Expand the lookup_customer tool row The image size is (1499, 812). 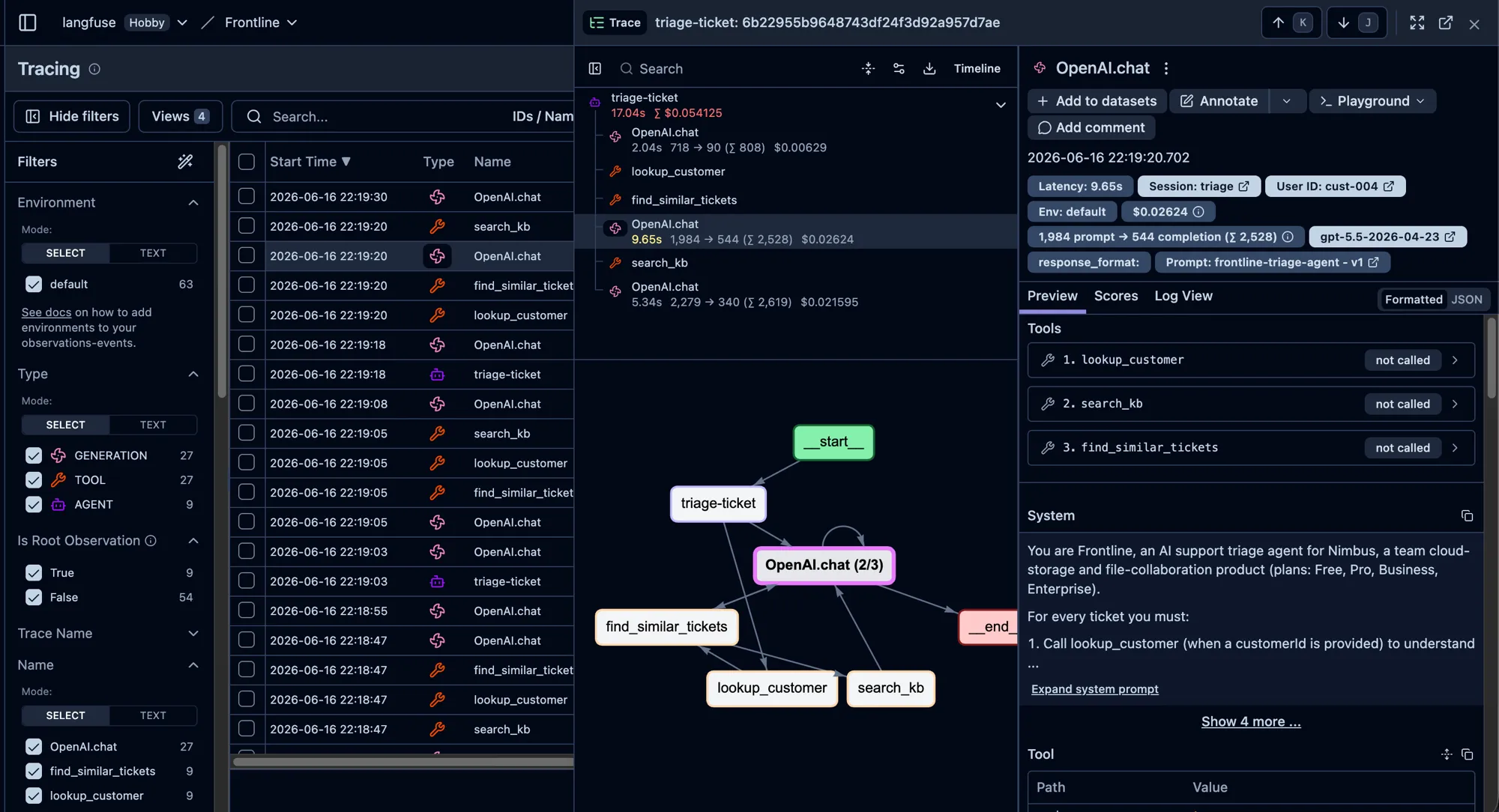pyautogui.click(x=1251, y=360)
